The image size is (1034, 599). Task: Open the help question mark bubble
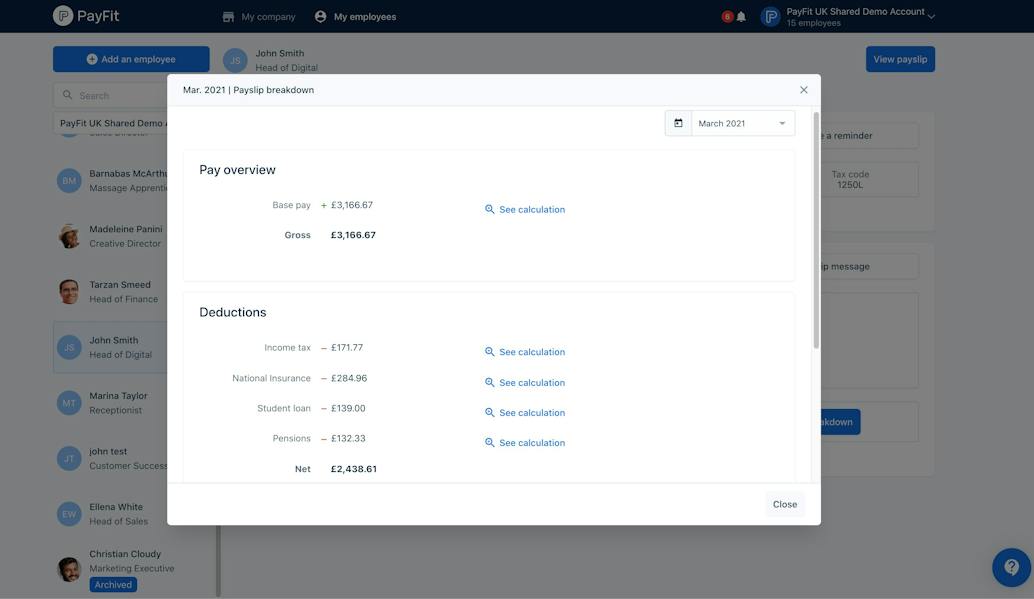pyautogui.click(x=1012, y=567)
